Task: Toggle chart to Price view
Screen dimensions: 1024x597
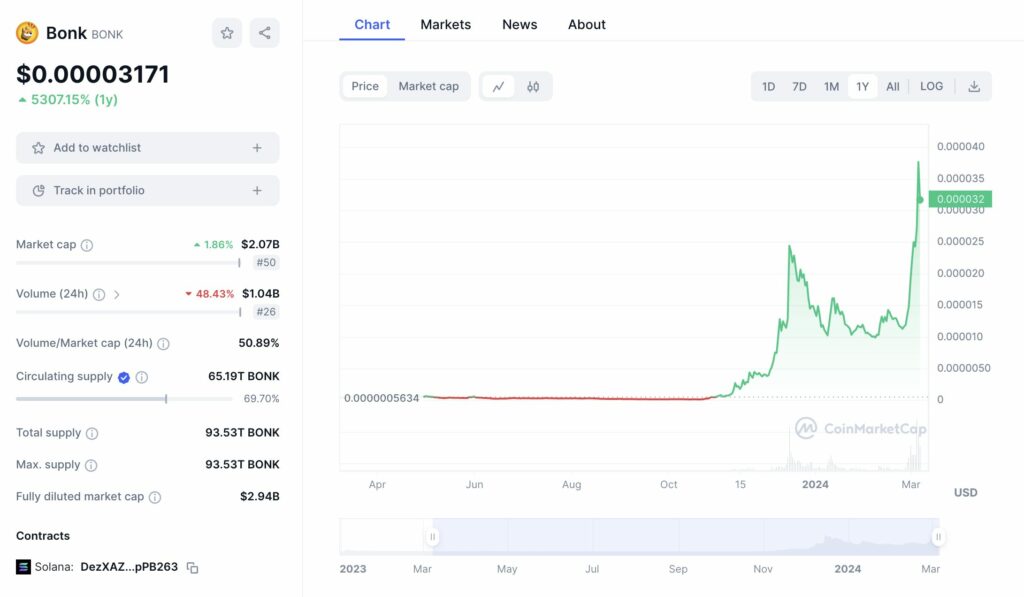Action: click(365, 86)
